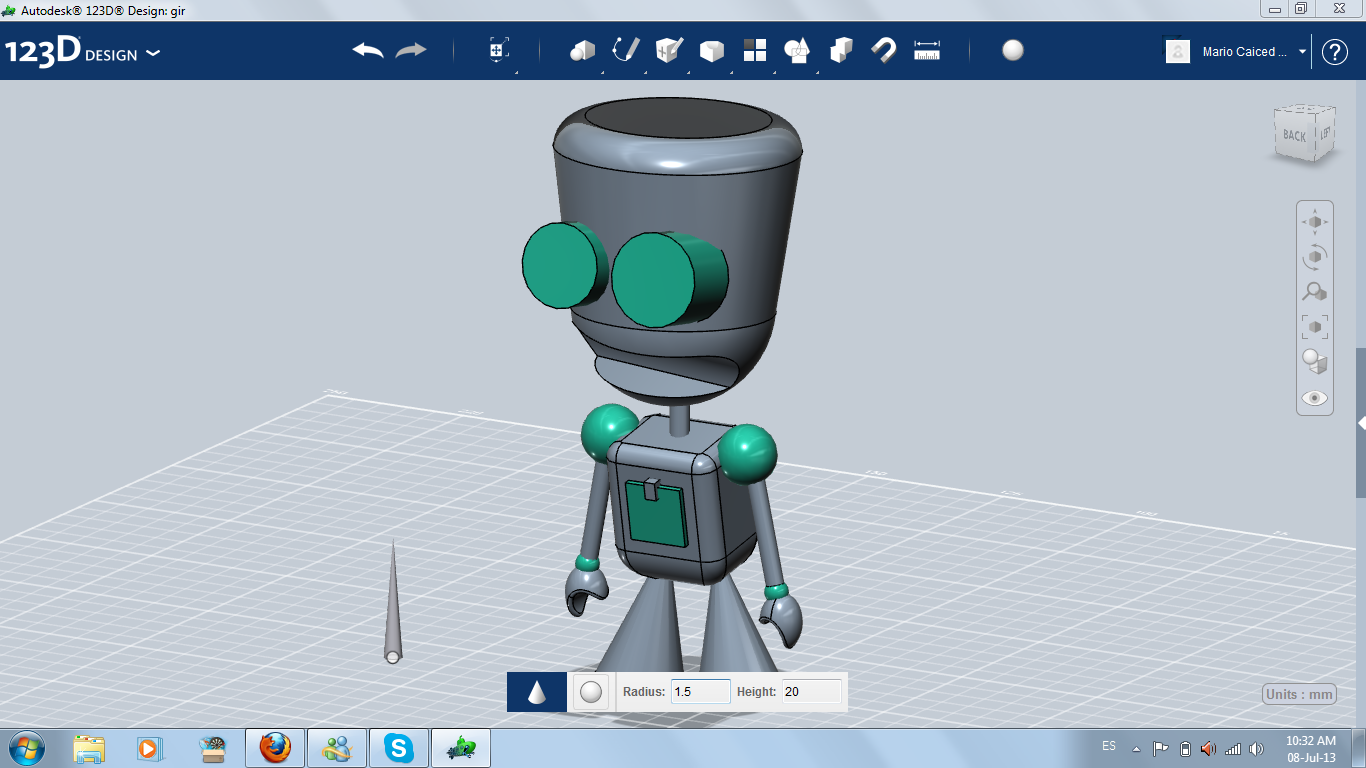Redo the action with the redo arrow
The width and height of the screenshot is (1366, 768).
(411, 50)
